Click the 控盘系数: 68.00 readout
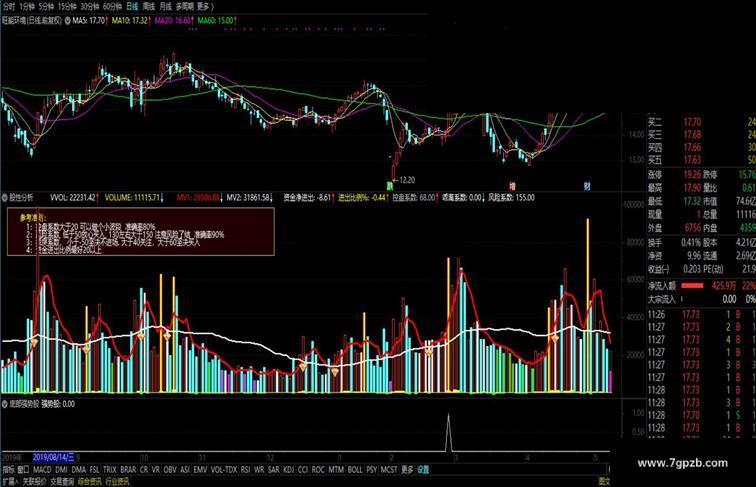Screen dimensions: 756x487 click(414, 197)
